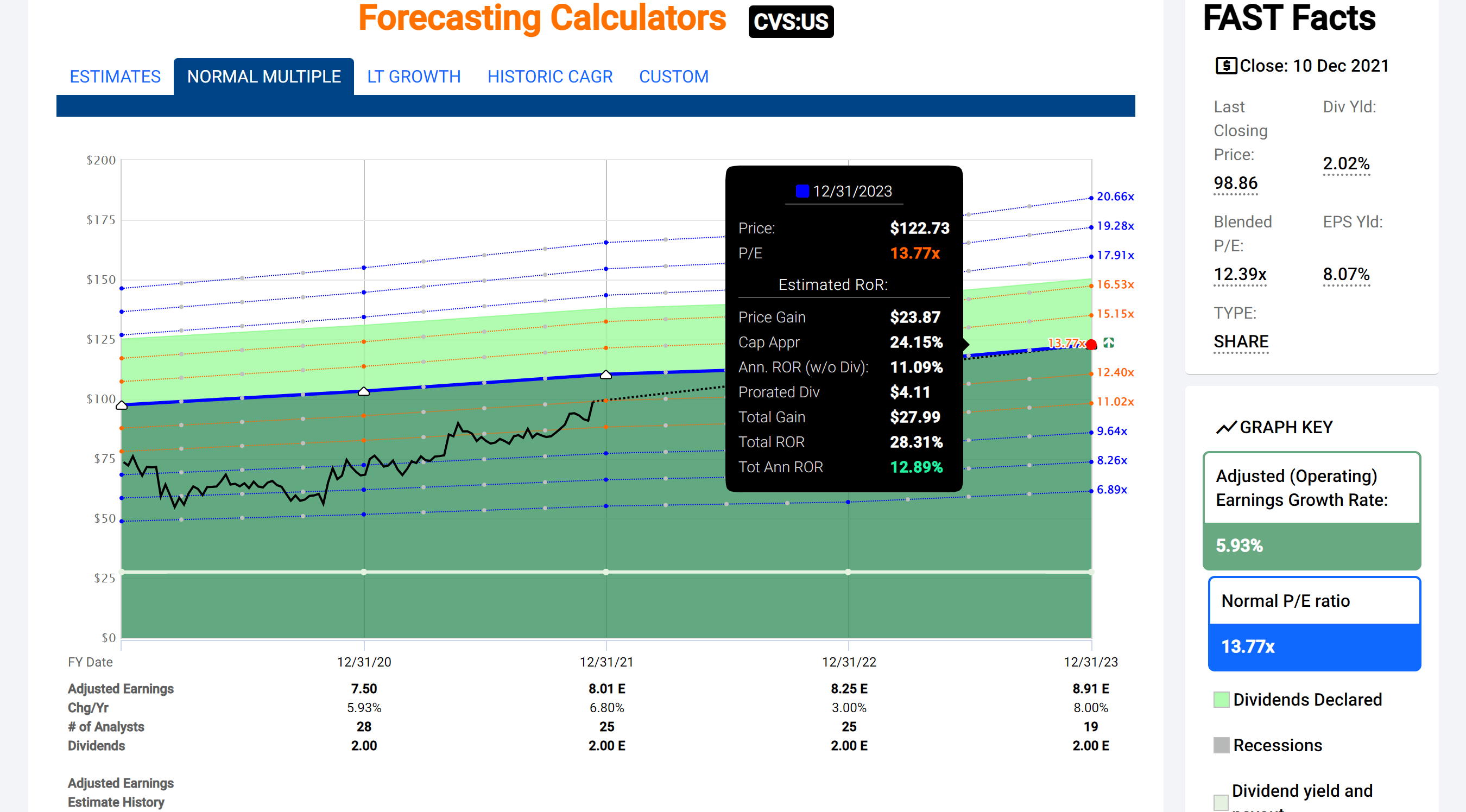Screen dimensions: 1466x812
Task: Click the white triangle marker at 12/31/21
Action: pyautogui.click(x=606, y=375)
